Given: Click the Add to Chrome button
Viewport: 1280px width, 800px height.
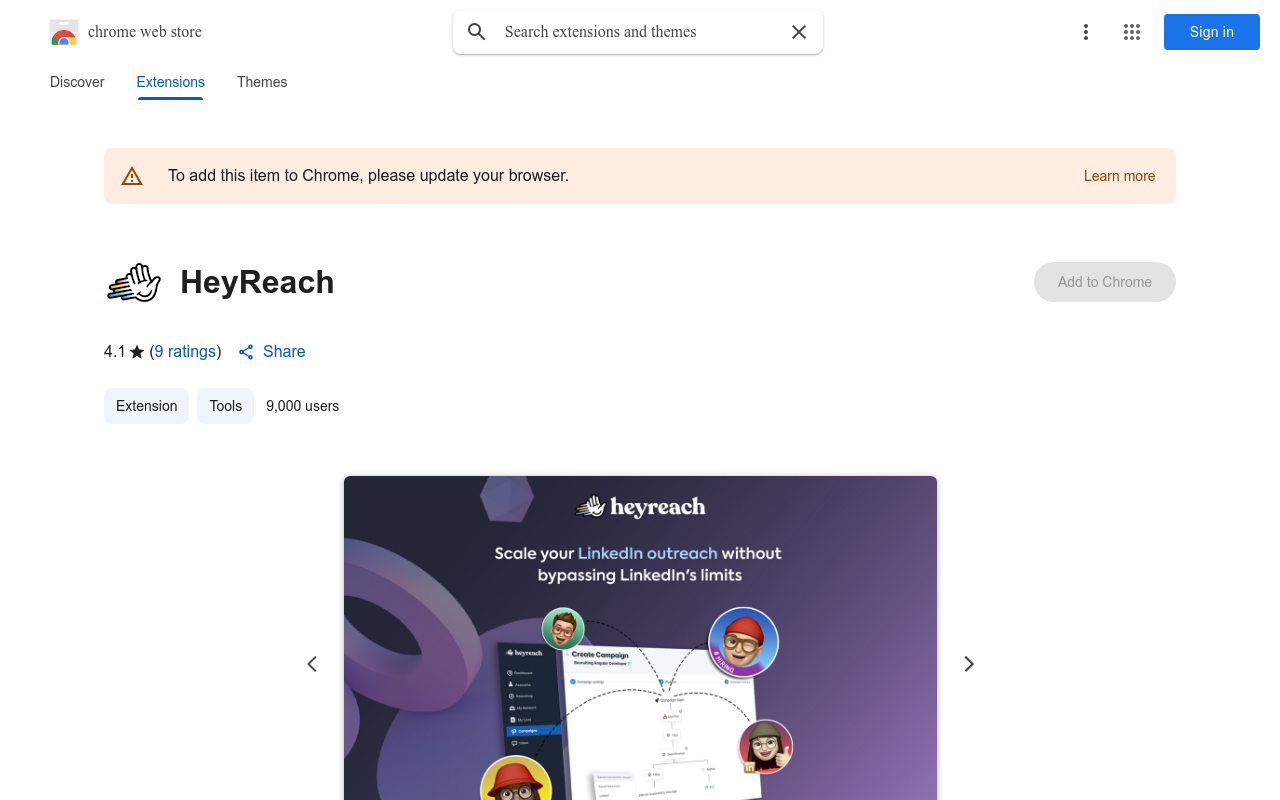Looking at the screenshot, I should point(1105,282).
